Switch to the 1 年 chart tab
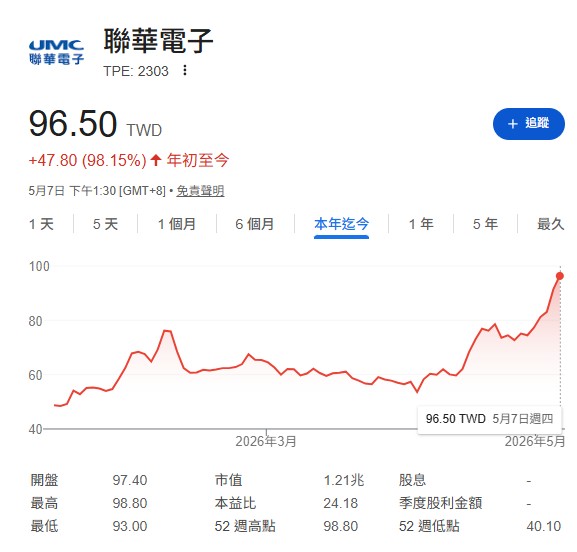Image resolution: width=577 pixels, height=552 pixels. (421, 224)
